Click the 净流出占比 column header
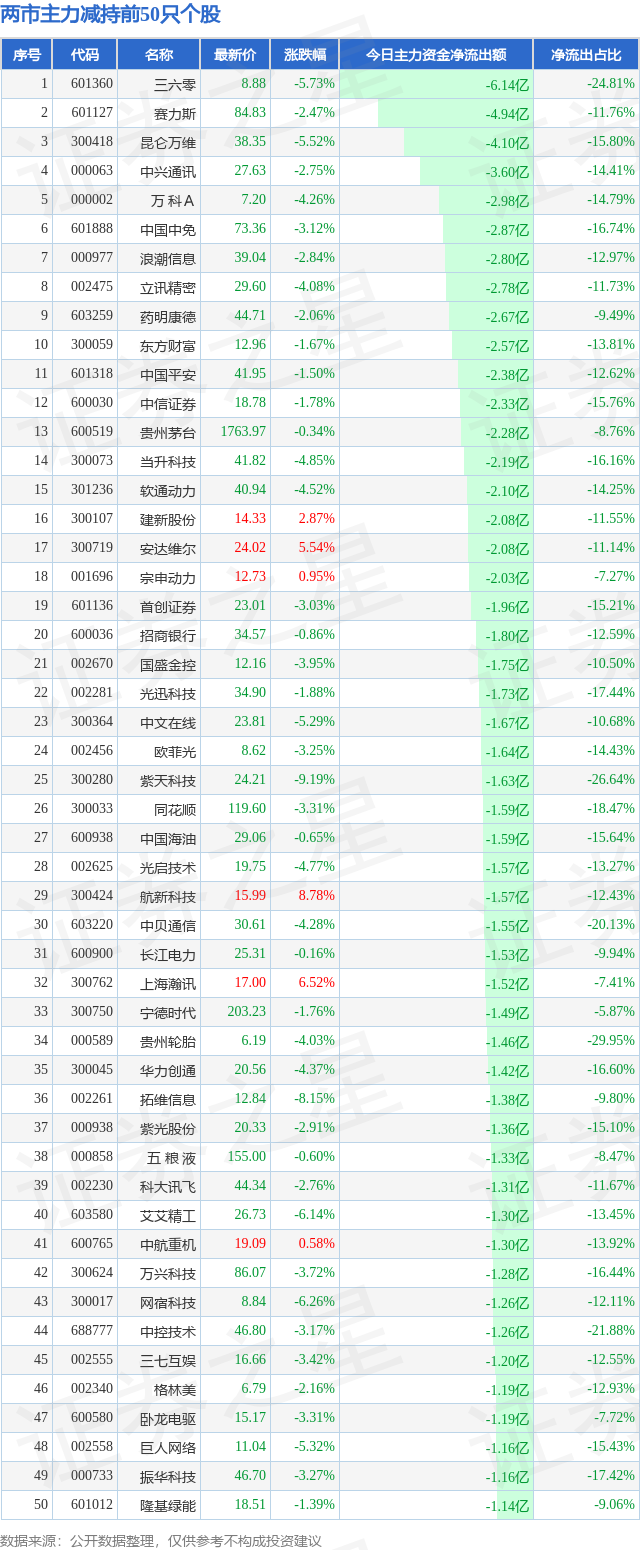The image size is (640, 1550). (x=586, y=55)
